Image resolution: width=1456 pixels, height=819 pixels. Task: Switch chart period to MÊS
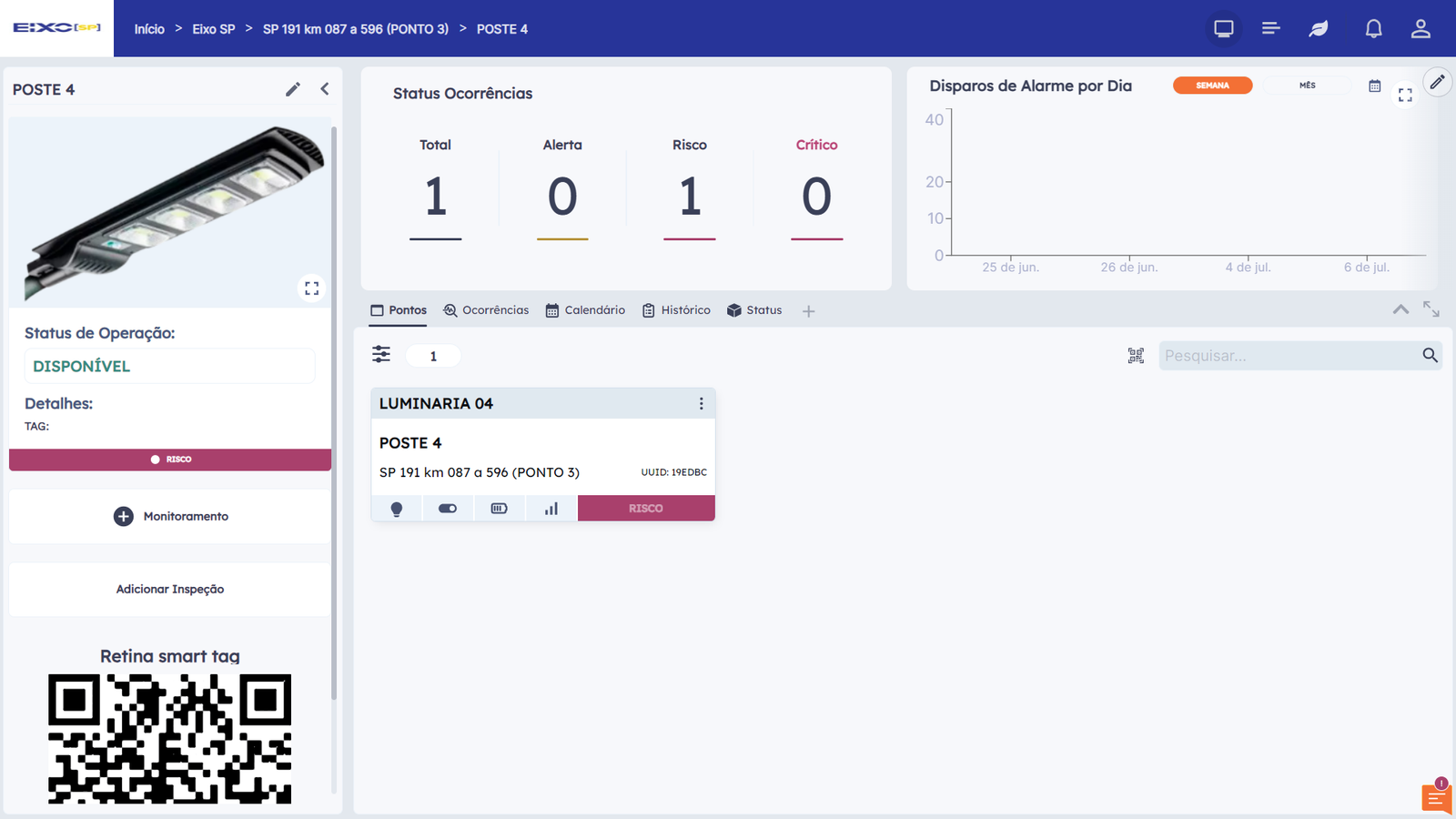(x=1307, y=86)
